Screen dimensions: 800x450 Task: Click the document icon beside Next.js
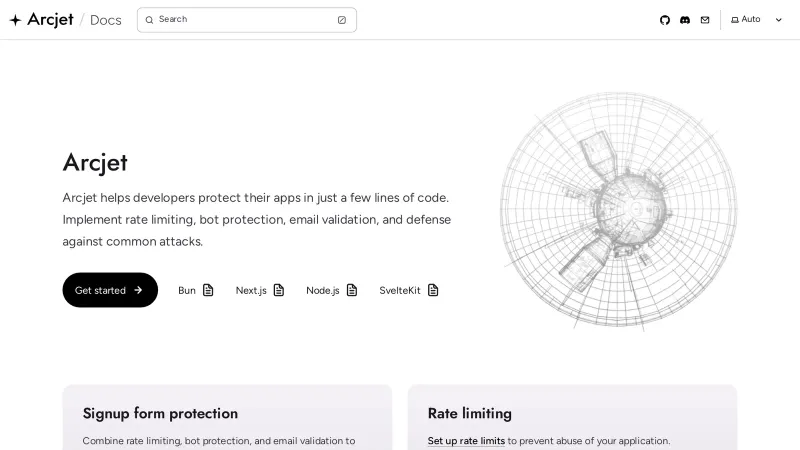pyautogui.click(x=279, y=290)
